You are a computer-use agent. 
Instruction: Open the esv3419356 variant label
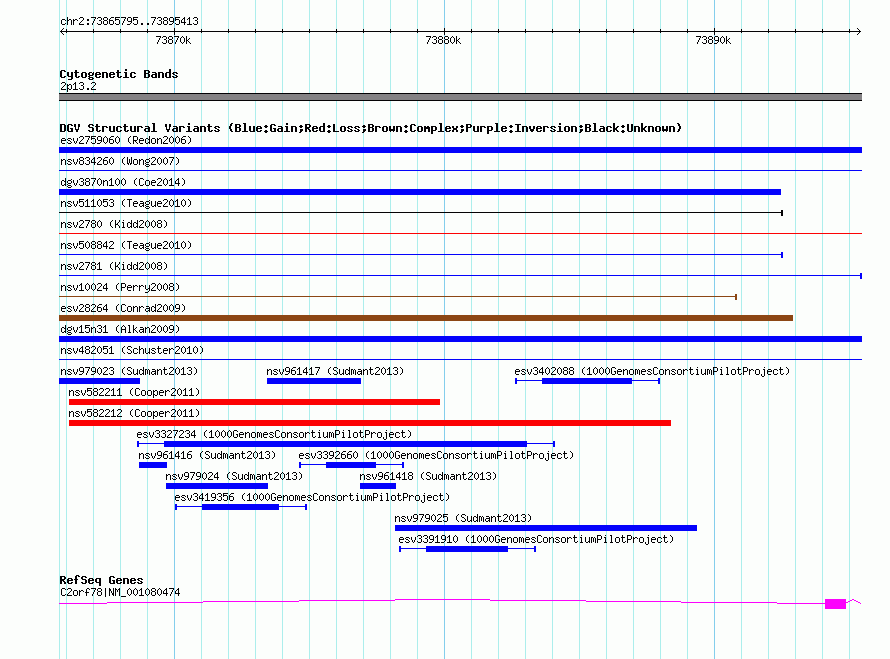pos(312,497)
